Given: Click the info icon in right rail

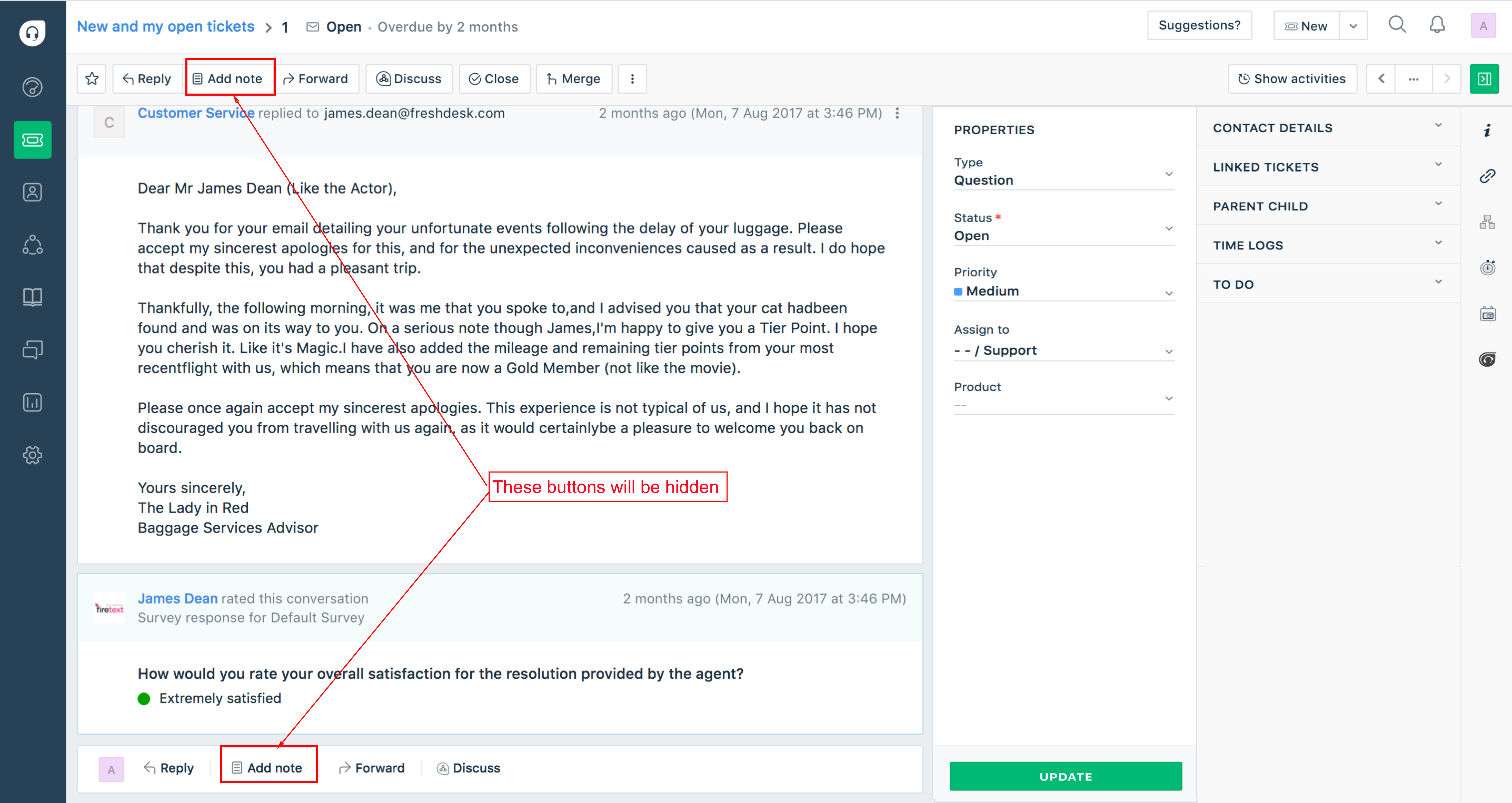Looking at the screenshot, I should point(1487,130).
